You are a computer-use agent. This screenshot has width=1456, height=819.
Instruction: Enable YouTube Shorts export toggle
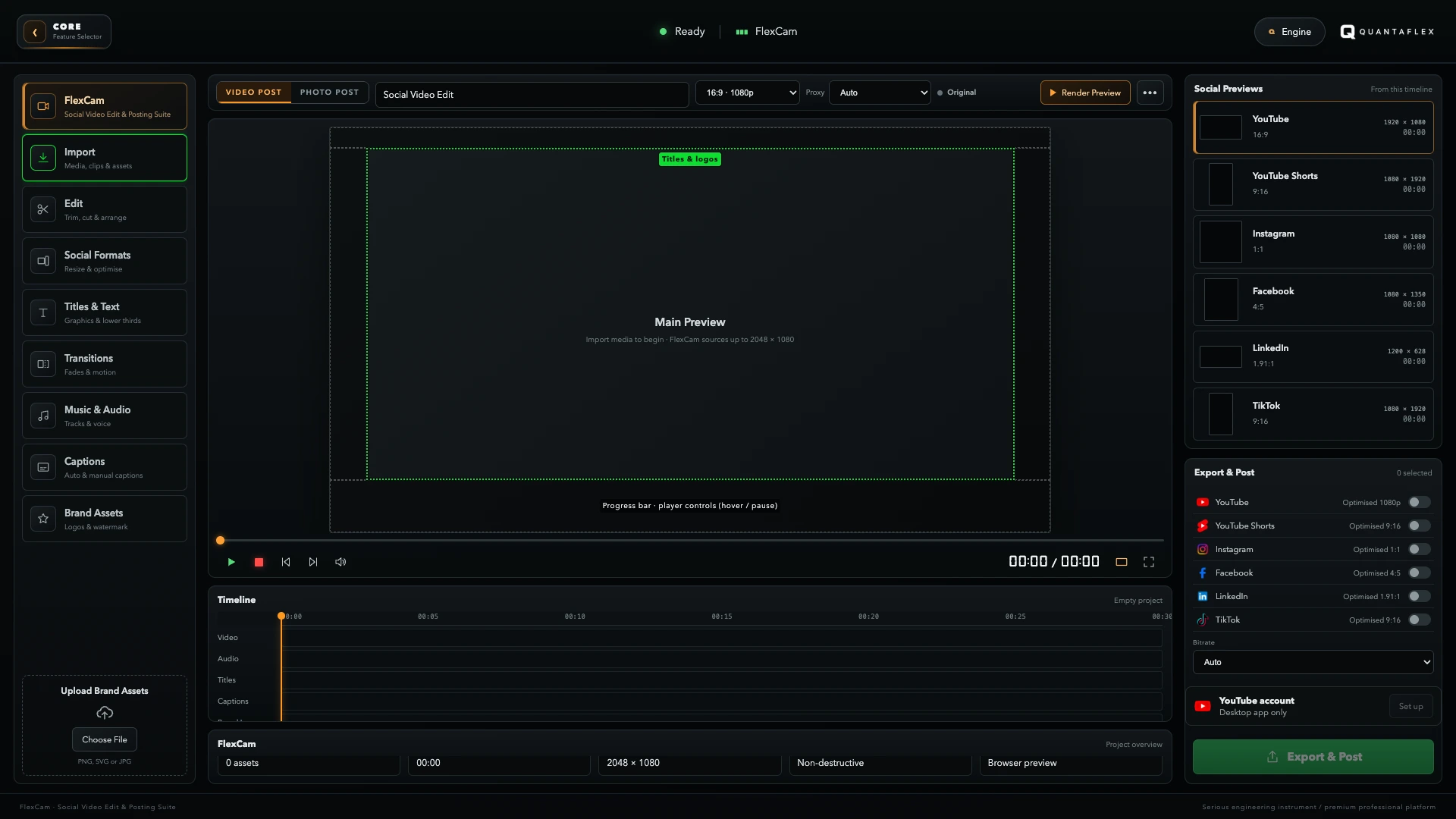tap(1420, 526)
